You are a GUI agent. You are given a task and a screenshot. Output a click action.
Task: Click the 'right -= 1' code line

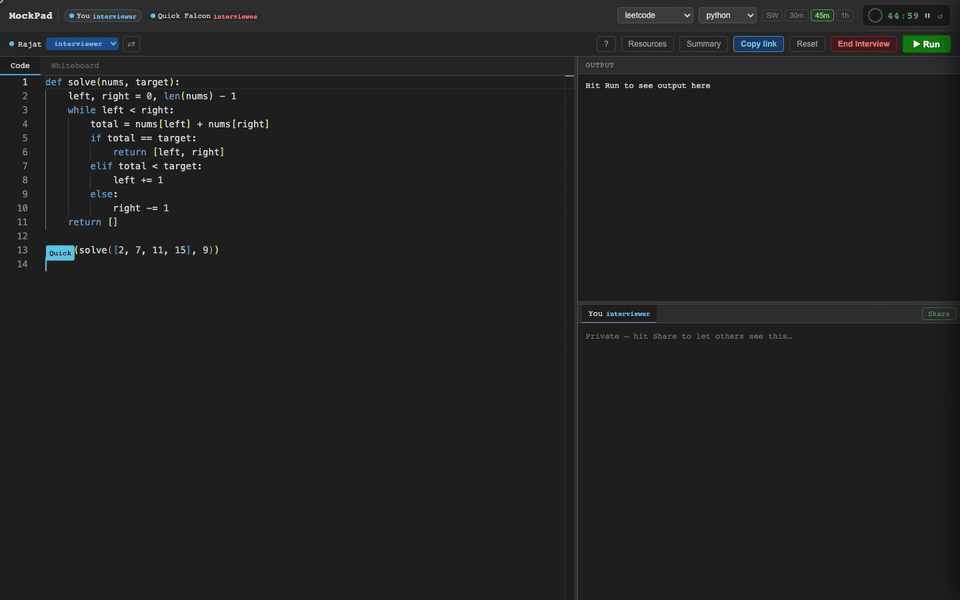(141, 208)
